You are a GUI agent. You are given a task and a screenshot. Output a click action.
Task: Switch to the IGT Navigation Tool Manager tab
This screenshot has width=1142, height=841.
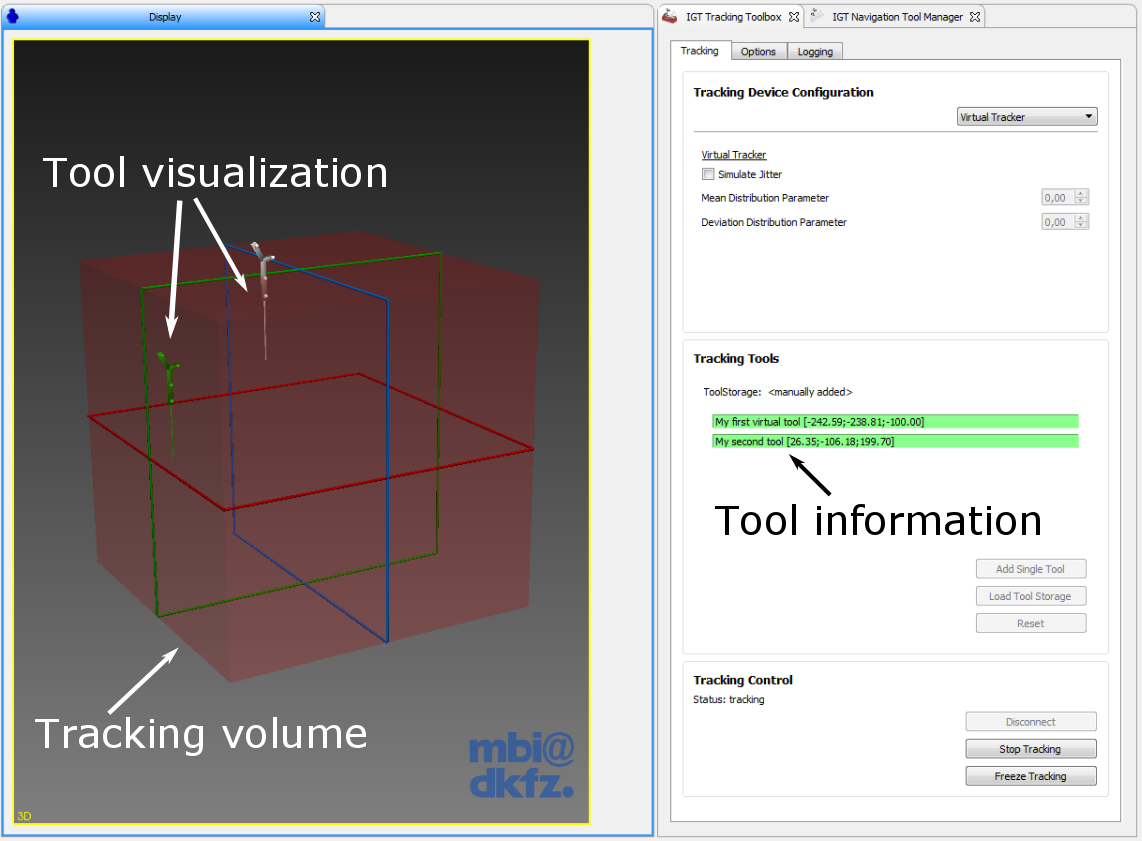point(897,17)
